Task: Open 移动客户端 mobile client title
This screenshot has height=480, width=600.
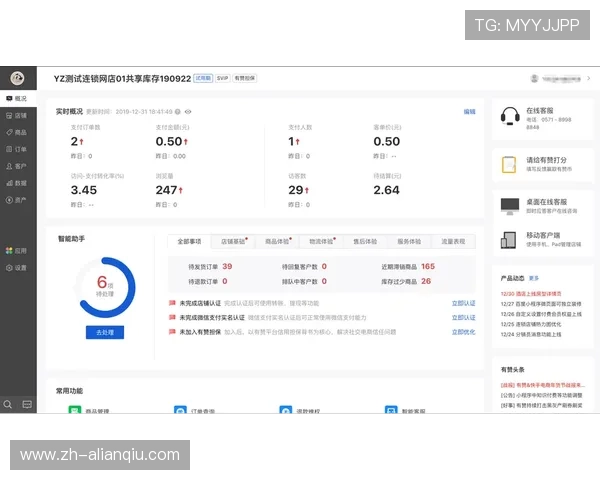Action: pyautogui.click(x=543, y=235)
